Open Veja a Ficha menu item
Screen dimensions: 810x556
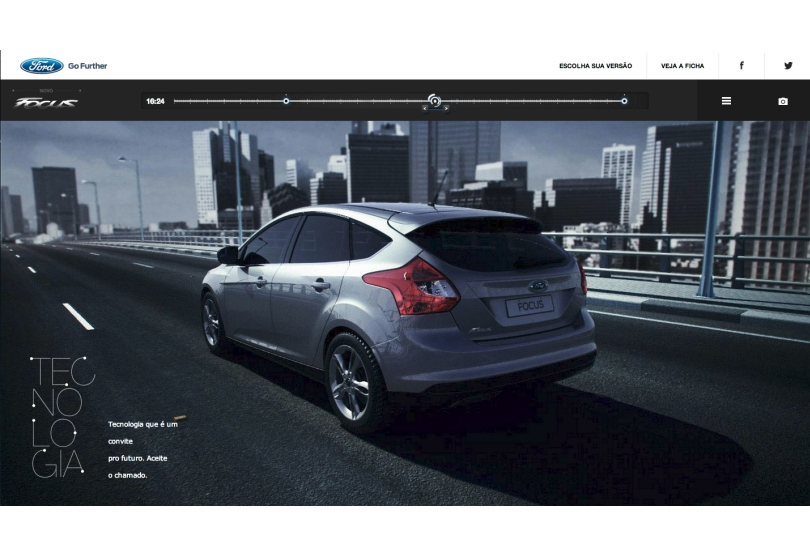click(682, 66)
